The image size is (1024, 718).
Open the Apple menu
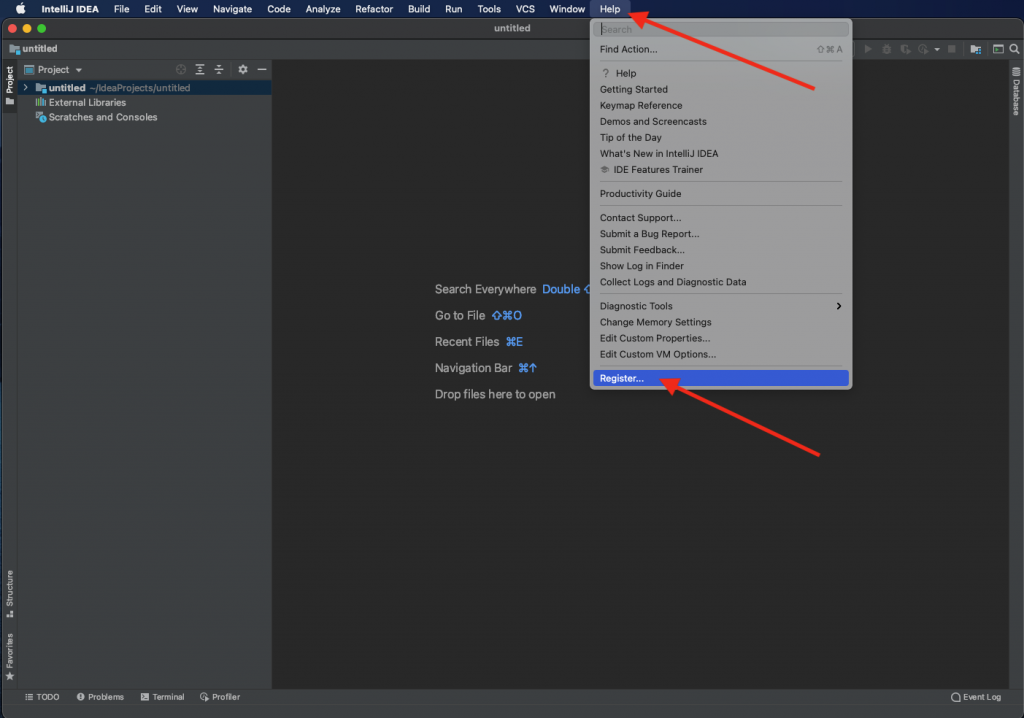point(20,8)
